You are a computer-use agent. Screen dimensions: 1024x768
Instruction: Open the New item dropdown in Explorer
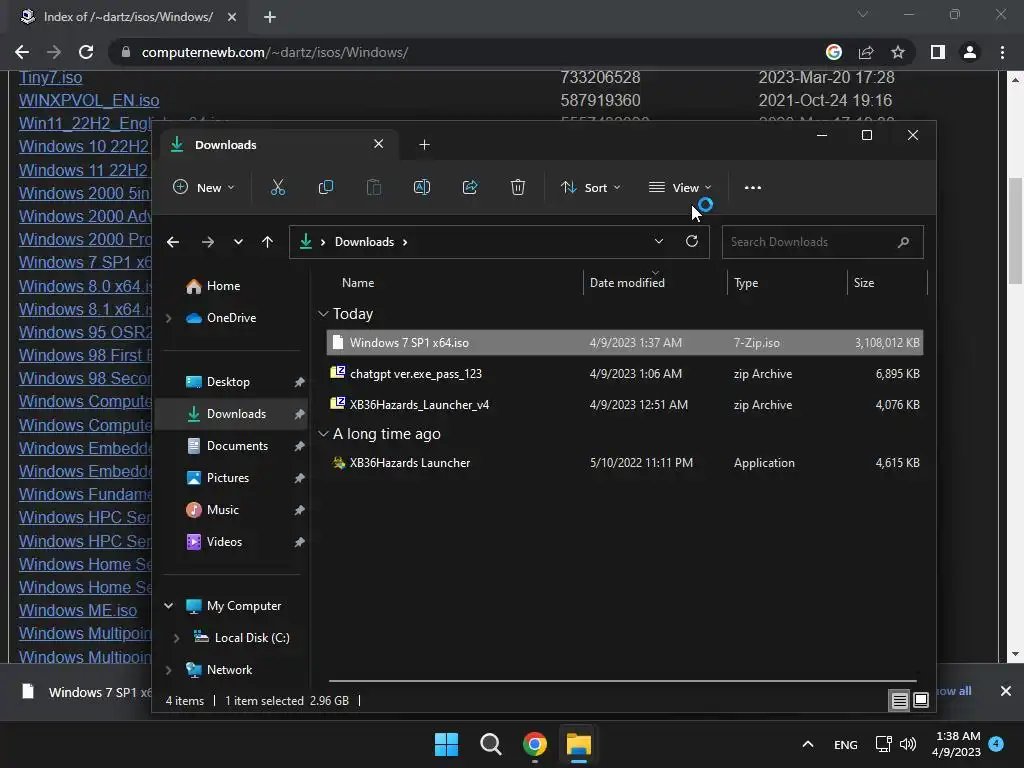pyautogui.click(x=204, y=187)
